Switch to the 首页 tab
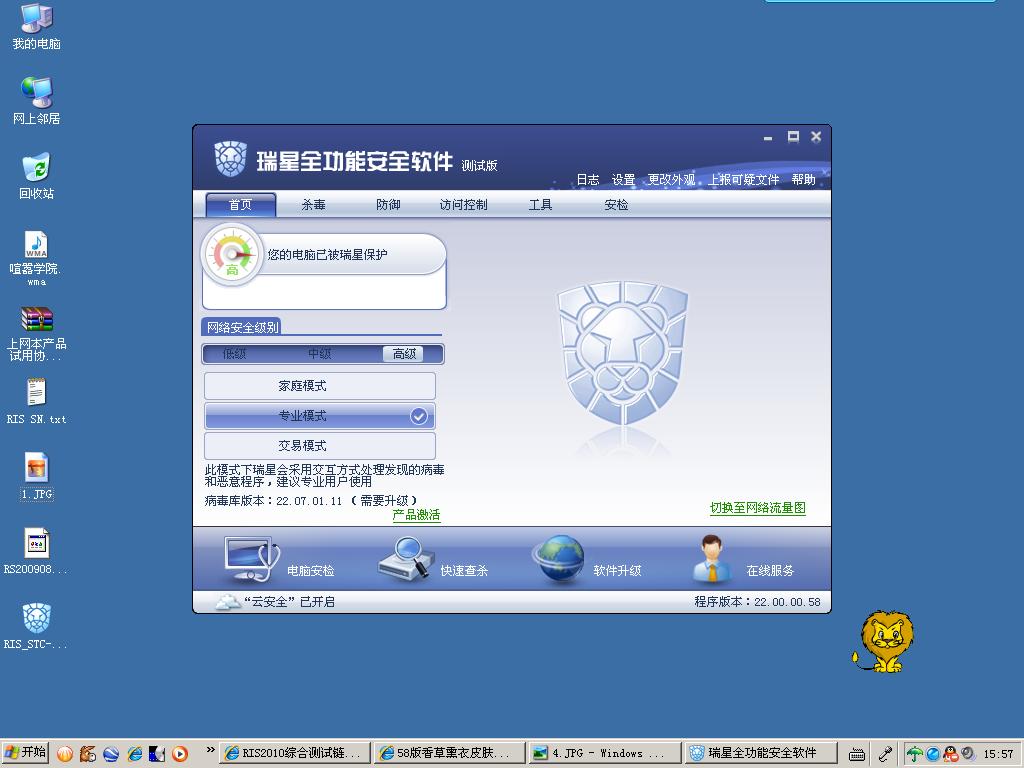 [x=240, y=204]
